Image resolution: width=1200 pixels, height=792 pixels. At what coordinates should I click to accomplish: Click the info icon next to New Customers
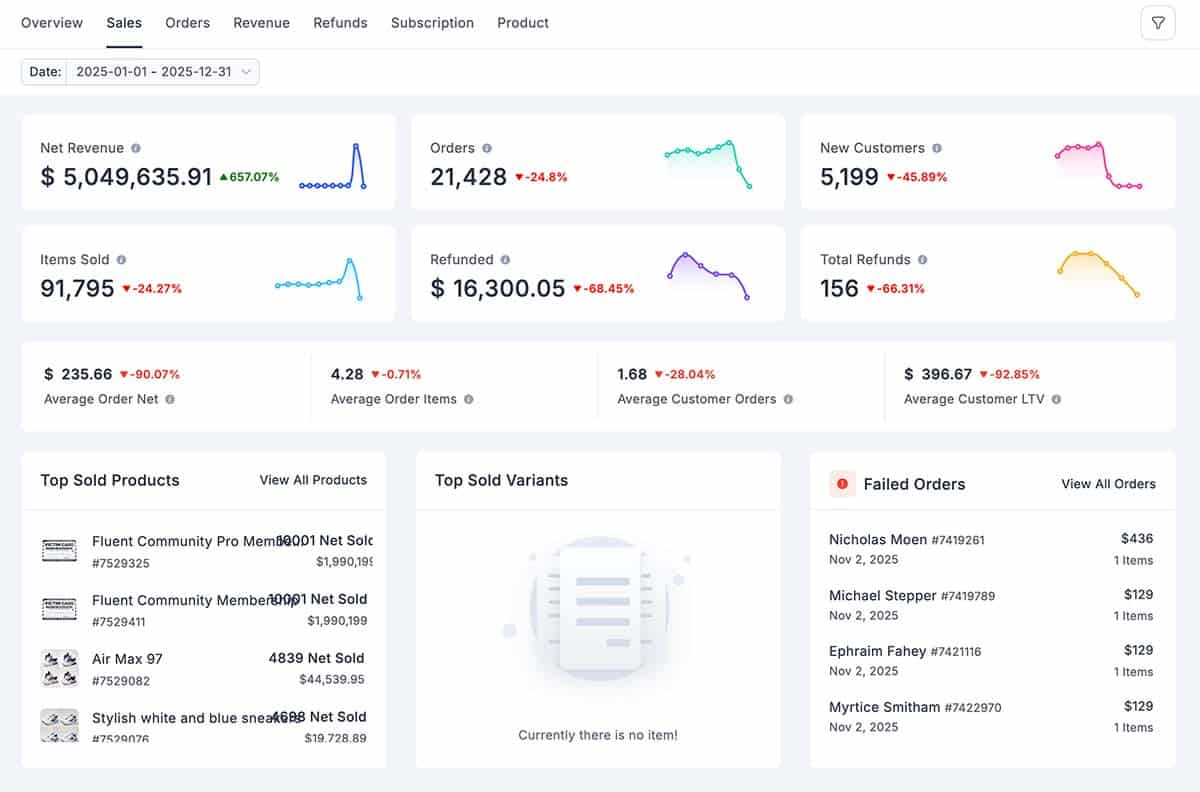tap(937, 147)
